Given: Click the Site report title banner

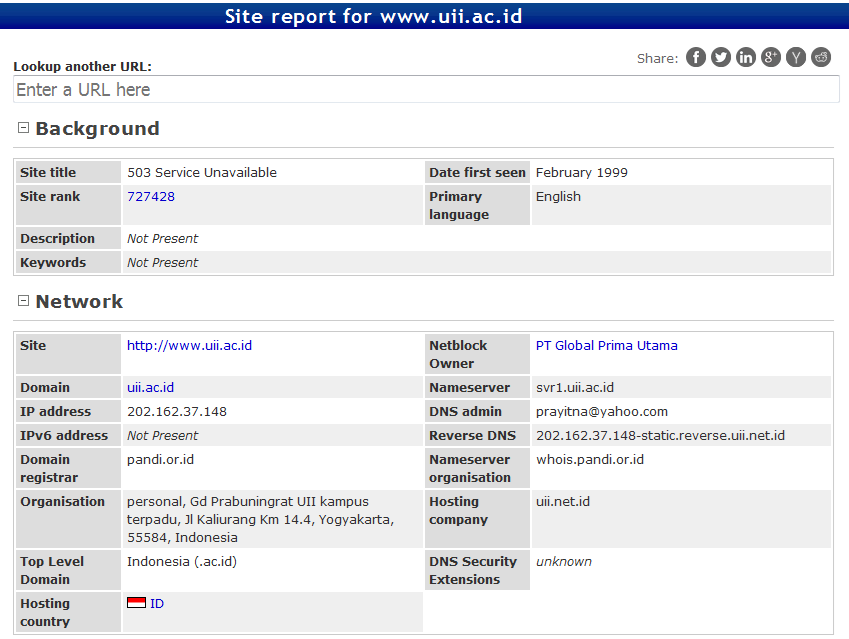Looking at the screenshot, I should coord(373,16).
